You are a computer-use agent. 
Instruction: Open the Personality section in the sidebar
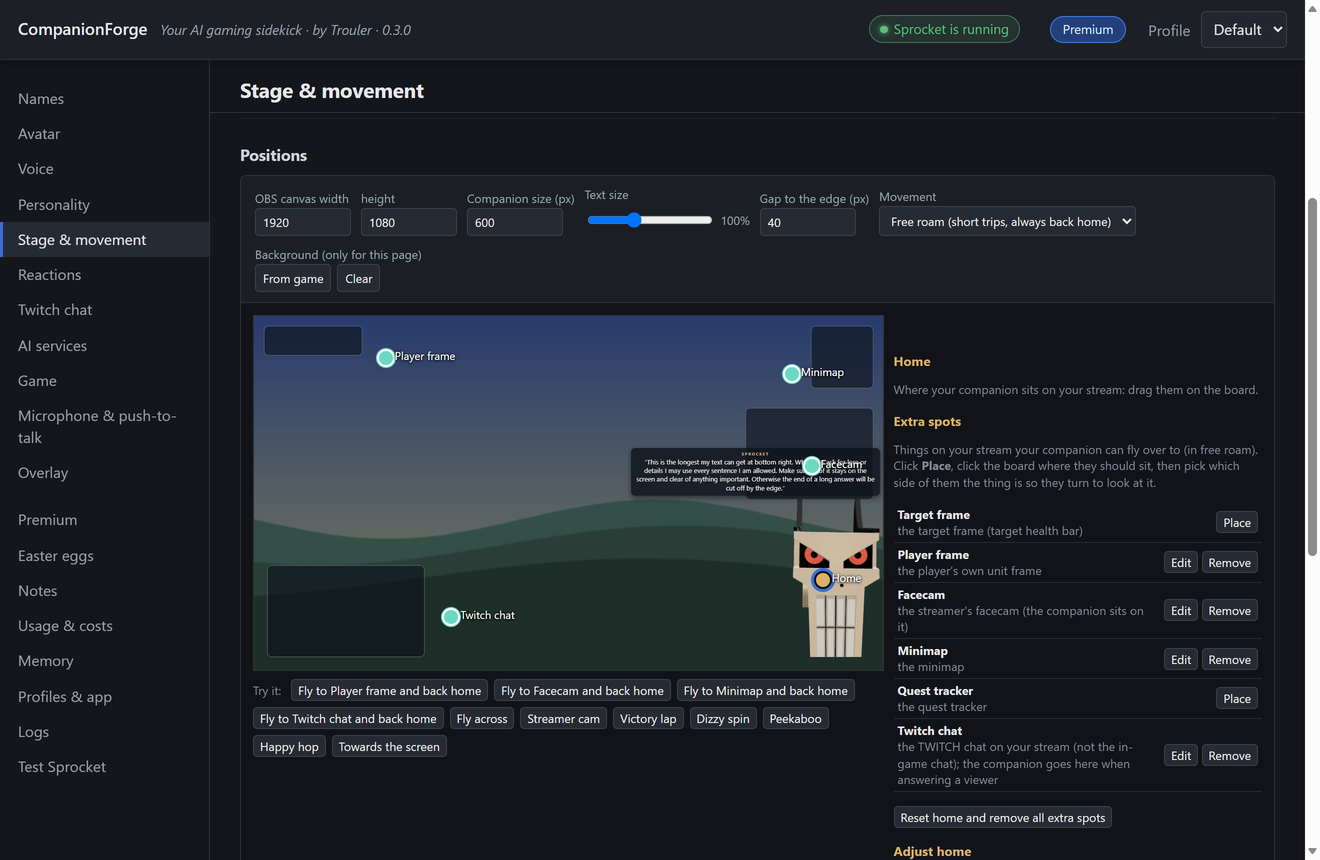[x=104, y=205]
